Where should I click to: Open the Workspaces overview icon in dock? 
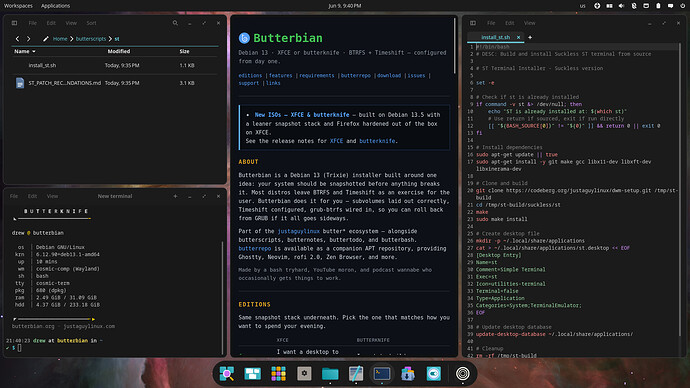[253, 373]
